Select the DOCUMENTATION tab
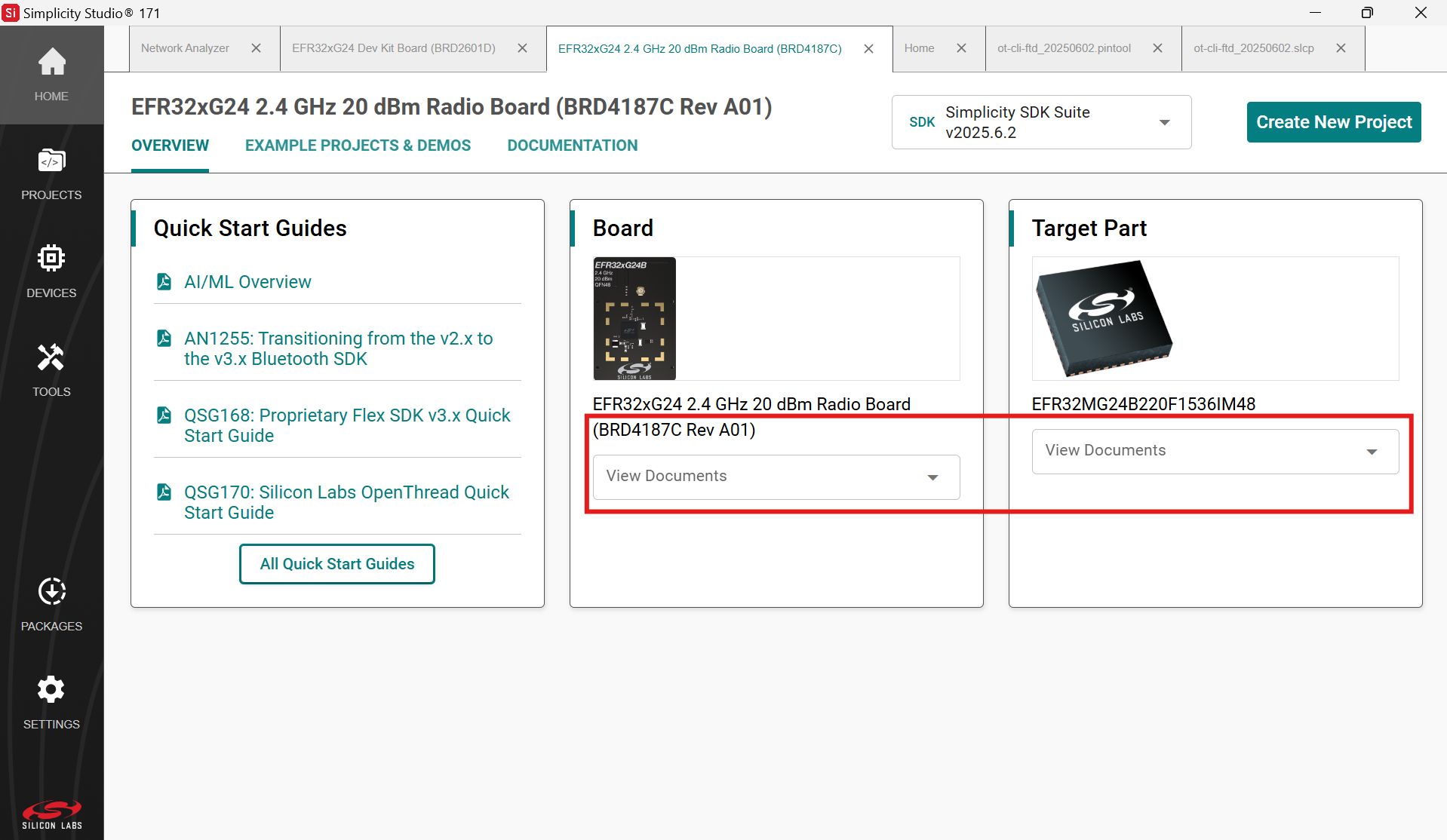1447x840 pixels. [x=573, y=146]
